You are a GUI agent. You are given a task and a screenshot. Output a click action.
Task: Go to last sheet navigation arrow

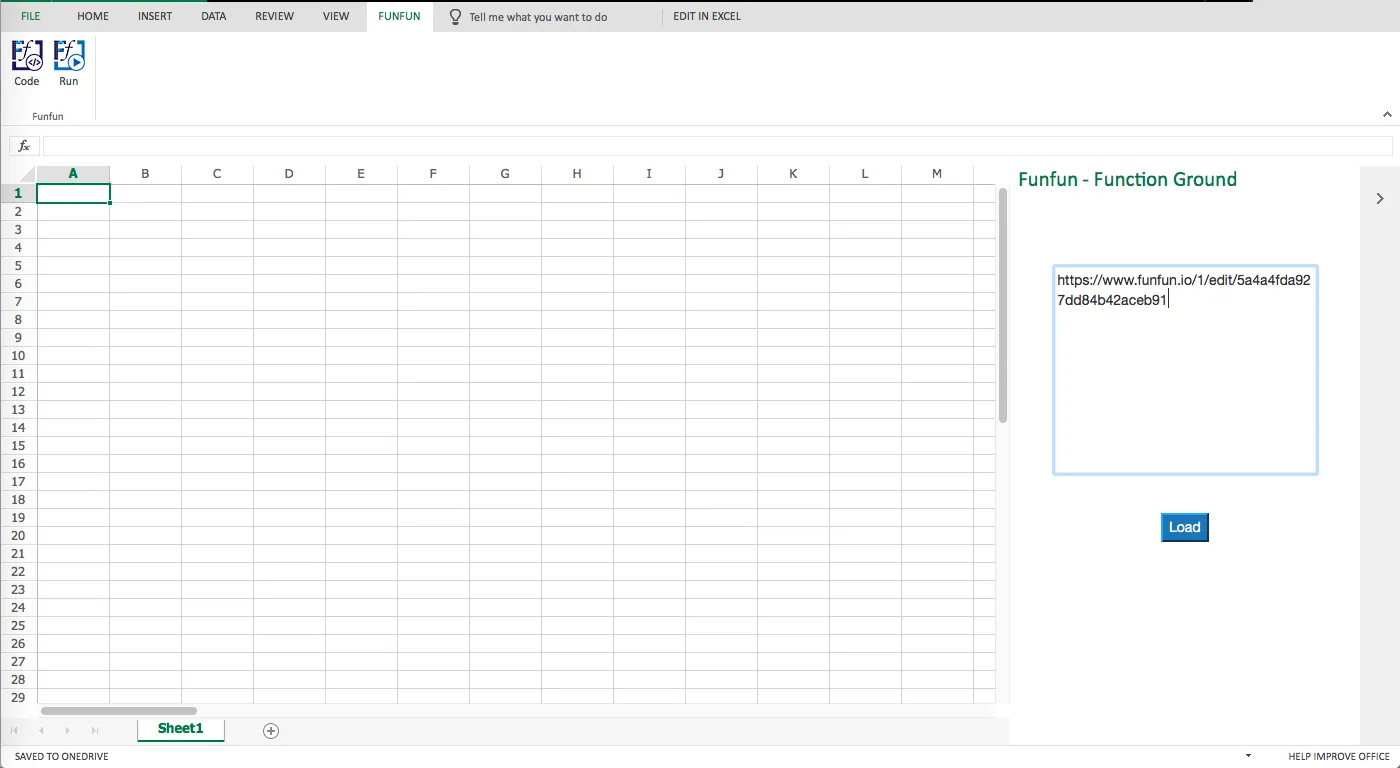(95, 731)
